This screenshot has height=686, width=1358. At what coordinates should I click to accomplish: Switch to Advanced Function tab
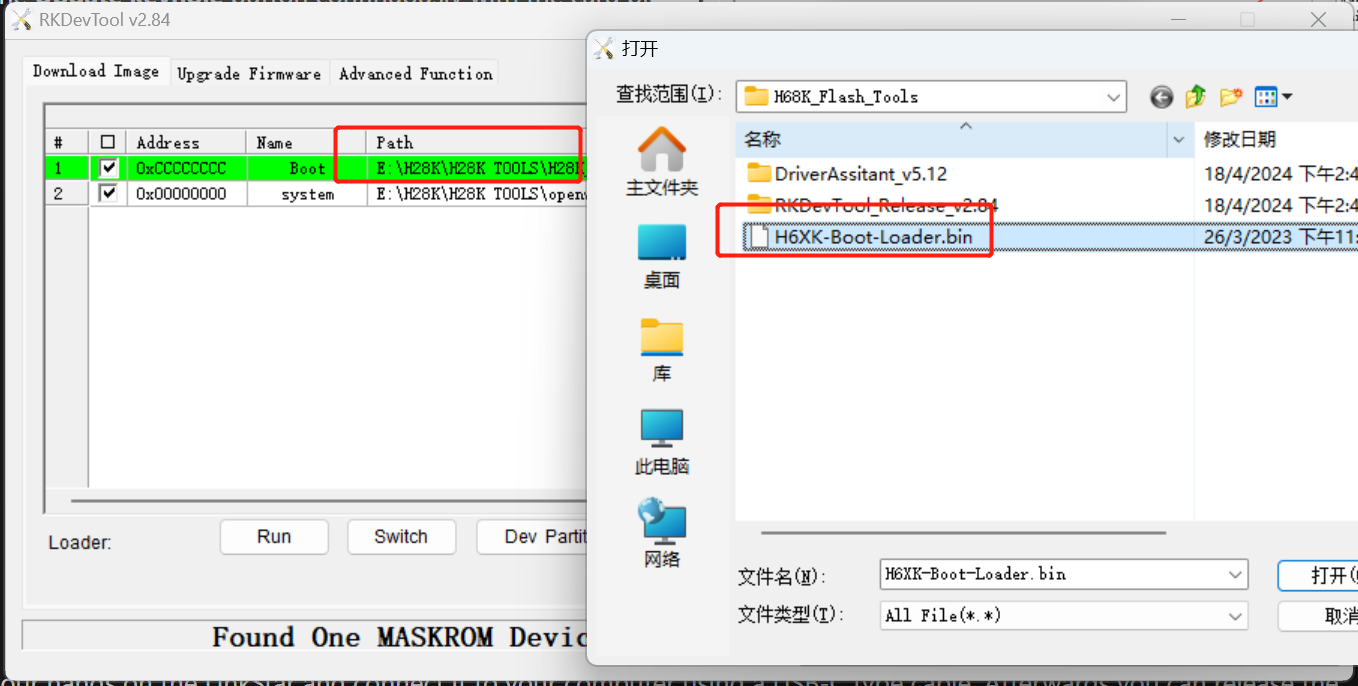[416, 74]
